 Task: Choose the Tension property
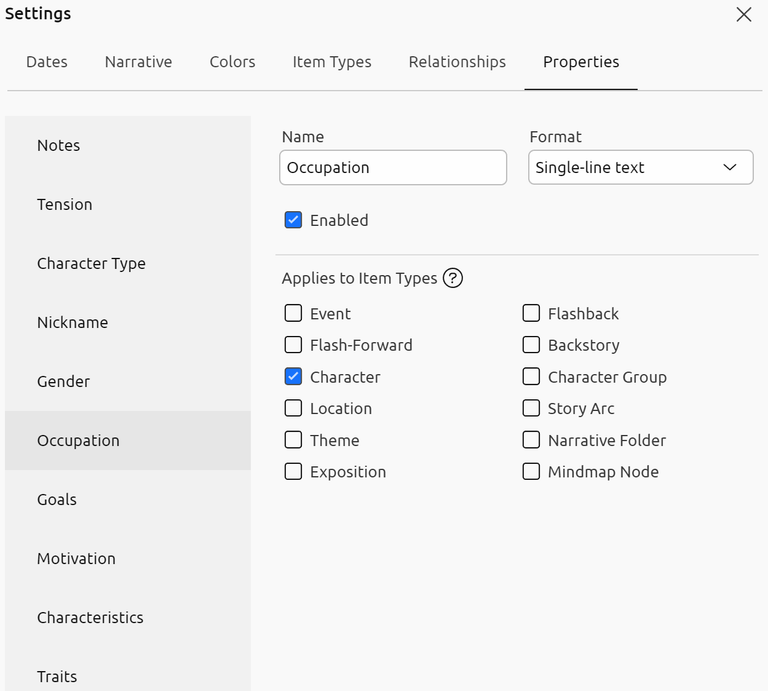(x=64, y=204)
